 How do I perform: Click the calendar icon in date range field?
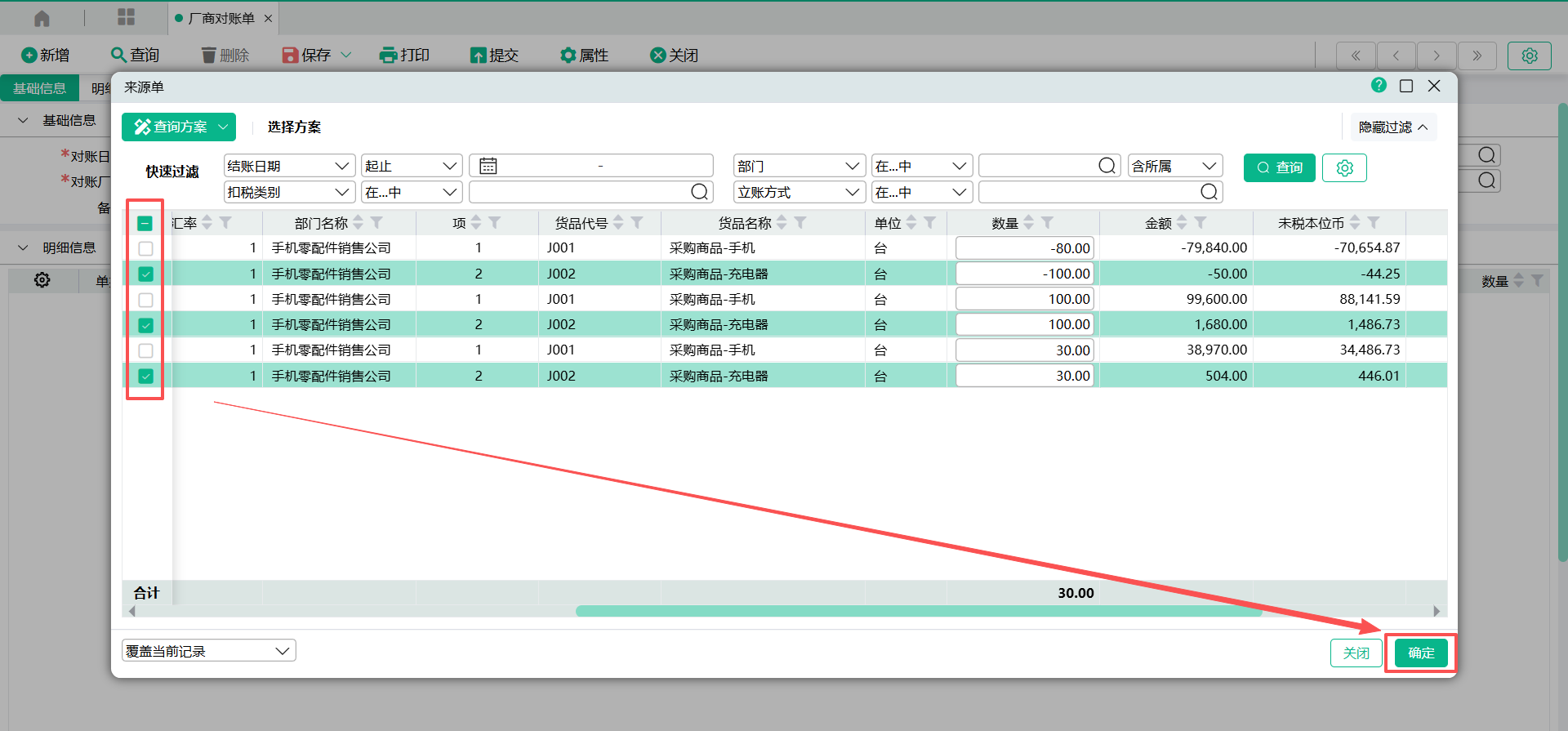click(488, 167)
